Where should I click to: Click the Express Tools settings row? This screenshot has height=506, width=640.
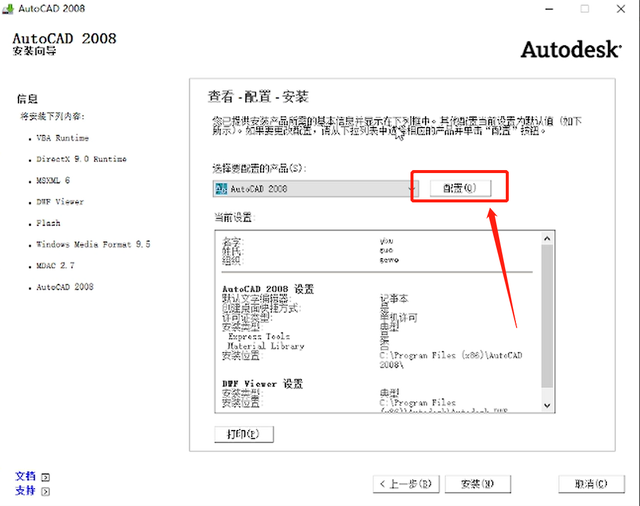tap(259, 336)
